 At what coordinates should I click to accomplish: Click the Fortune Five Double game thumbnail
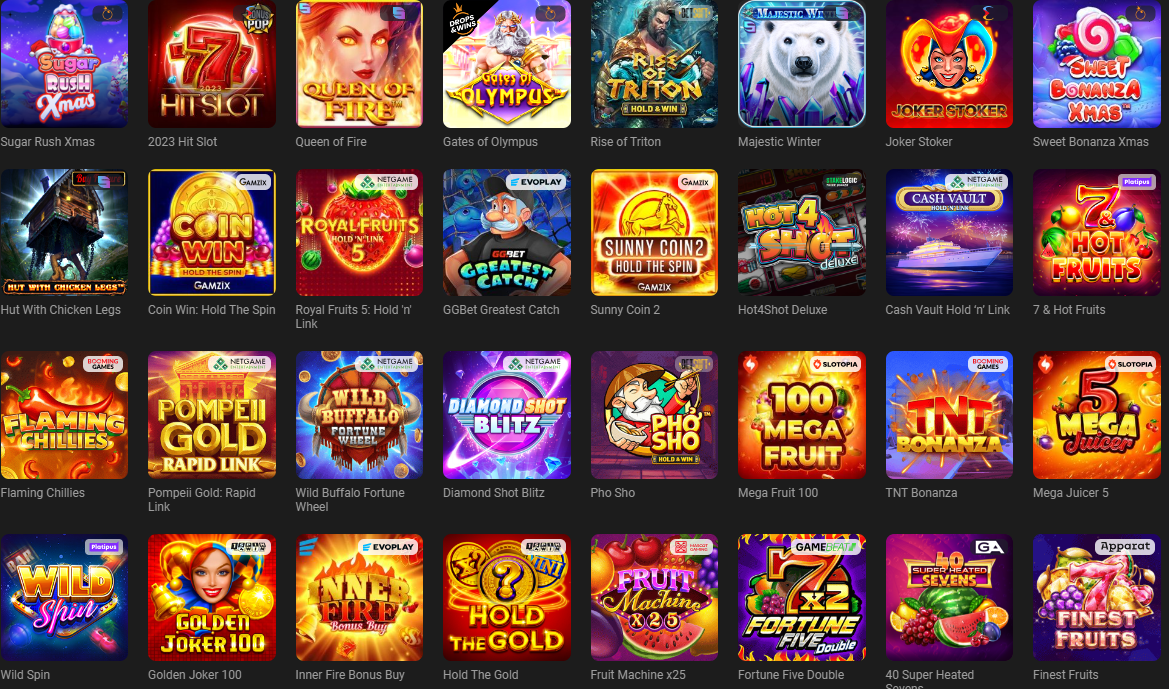tap(801, 597)
